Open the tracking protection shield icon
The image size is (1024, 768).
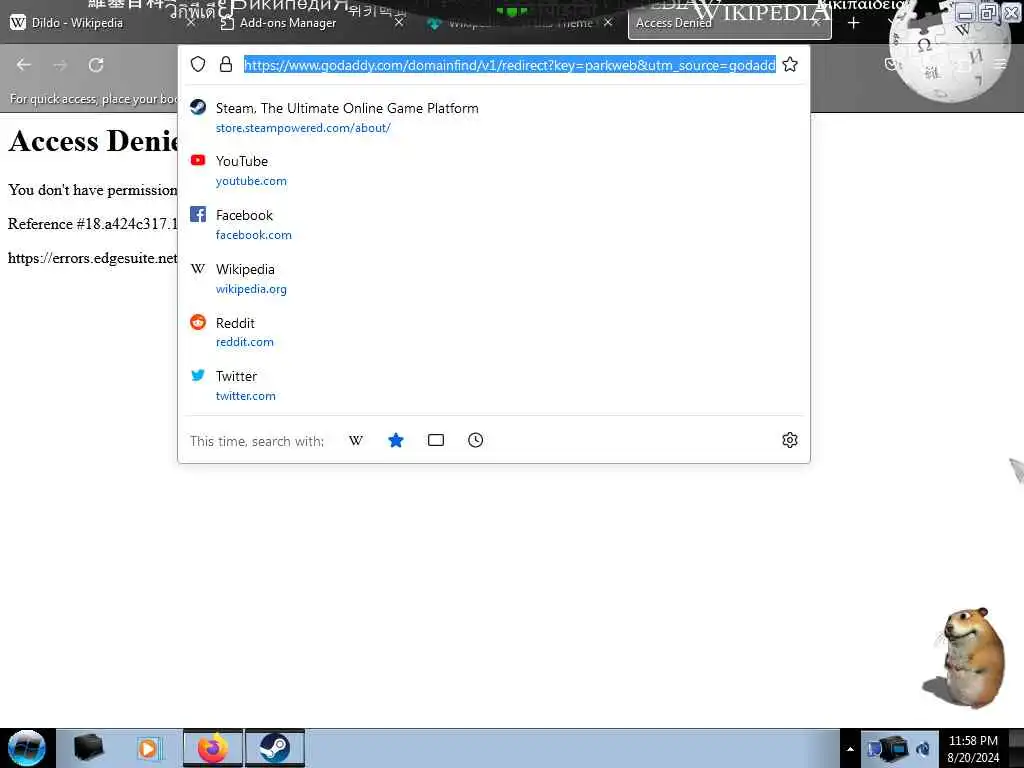click(198, 64)
